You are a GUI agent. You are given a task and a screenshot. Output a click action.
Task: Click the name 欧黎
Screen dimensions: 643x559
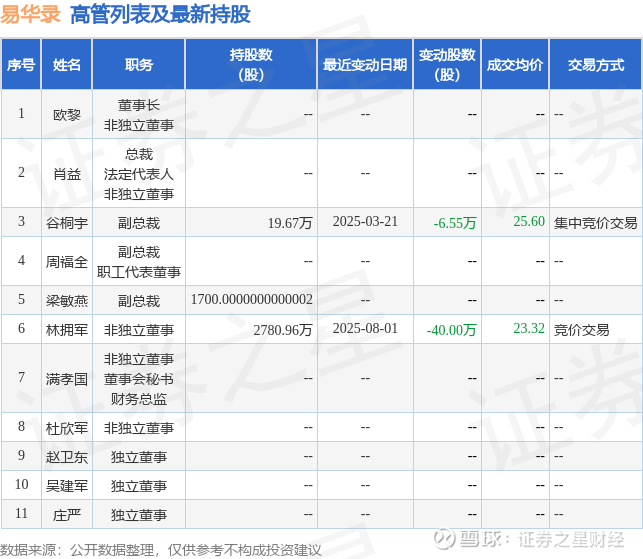(x=67, y=115)
